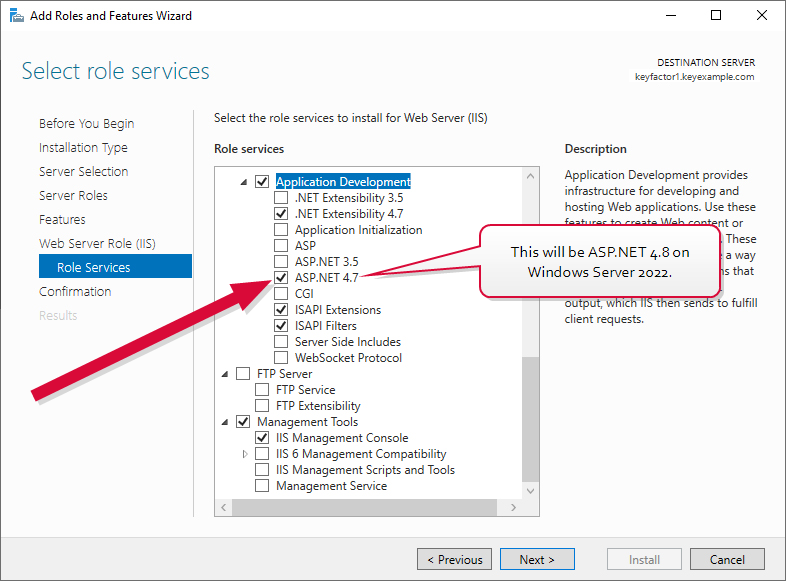Viewport: 786px width, 581px height.
Task: Toggle the FTP Service checkbox
Action: [263, 390]
